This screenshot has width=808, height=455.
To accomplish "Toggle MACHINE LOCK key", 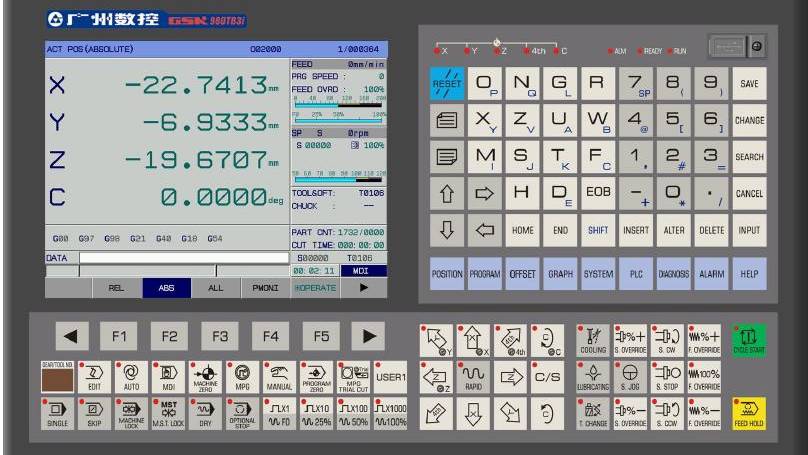I will [x=131, y=414].
